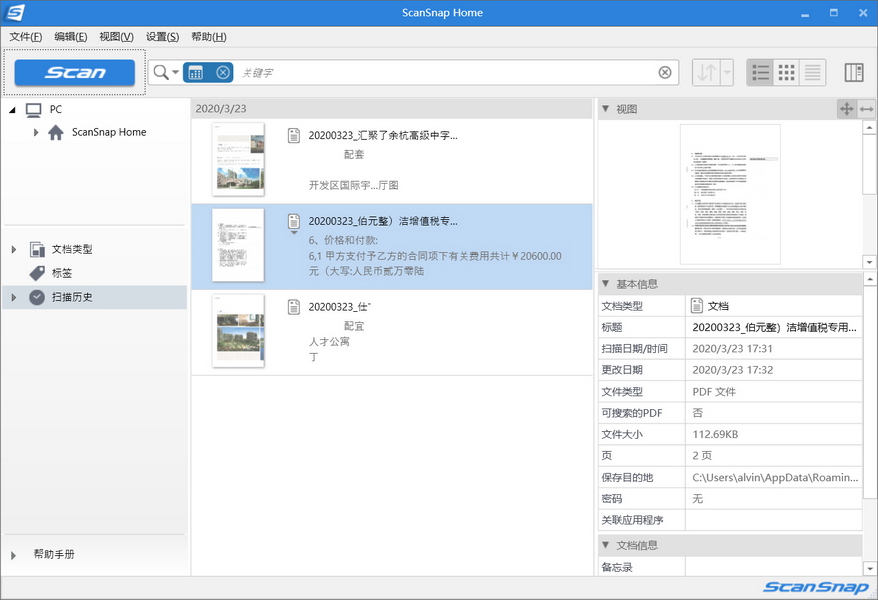The width and height of the screenshot is (878, 600).
Task: Expand the ScanSnap Home tree node
Action: point(36,132)
